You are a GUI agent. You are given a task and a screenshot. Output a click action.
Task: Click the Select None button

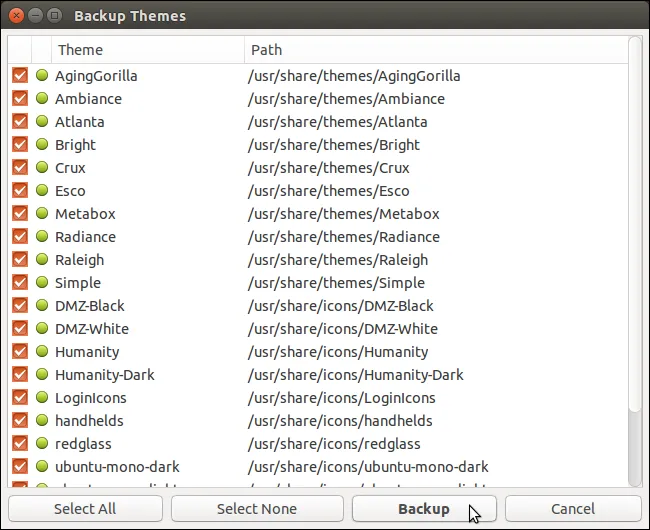click(257, 508)
